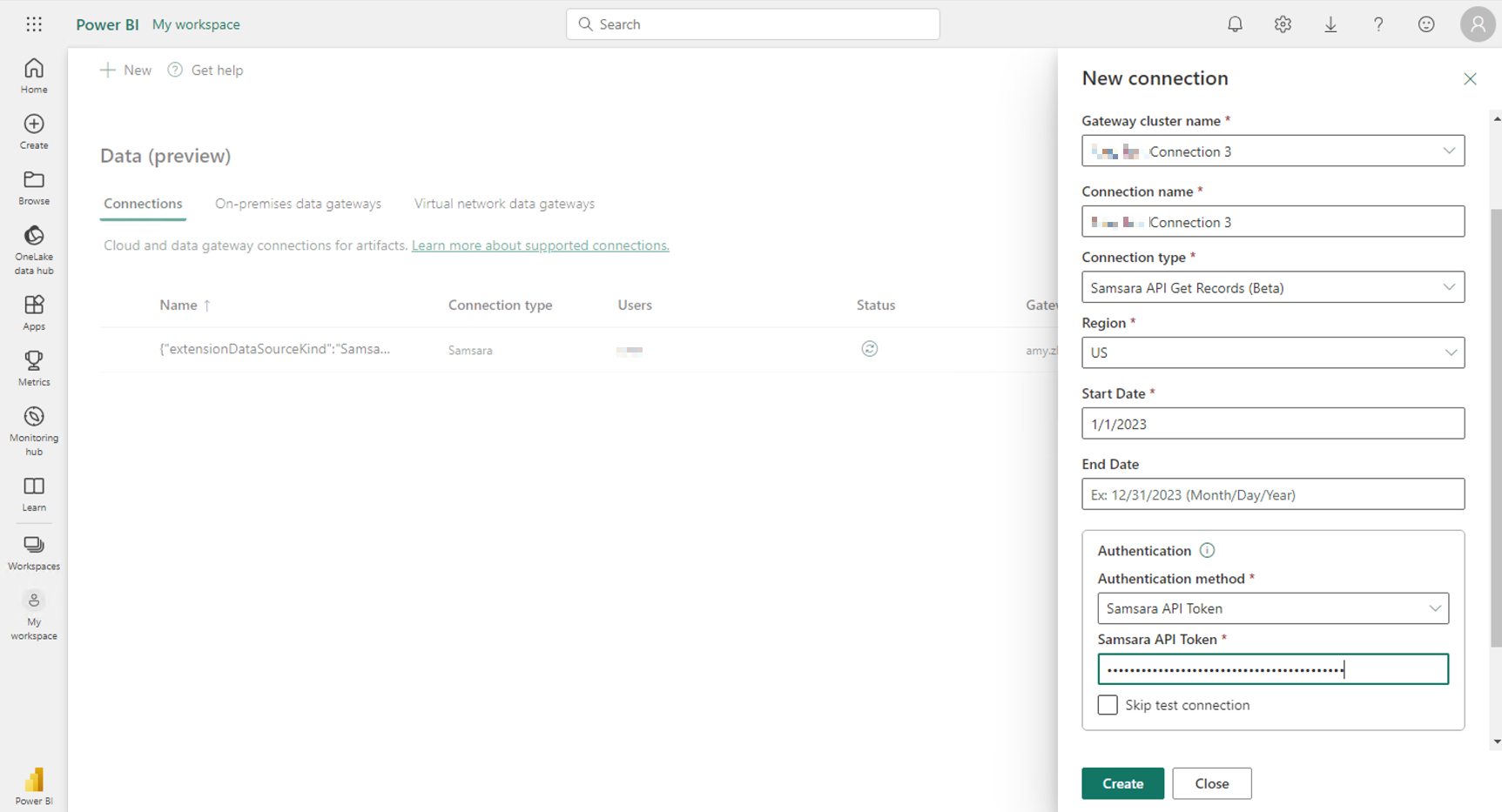Enable Skip test connection checkbox
This screenshot has width=1502, height=812.
pyautogui.click(x=1108, y=705)
